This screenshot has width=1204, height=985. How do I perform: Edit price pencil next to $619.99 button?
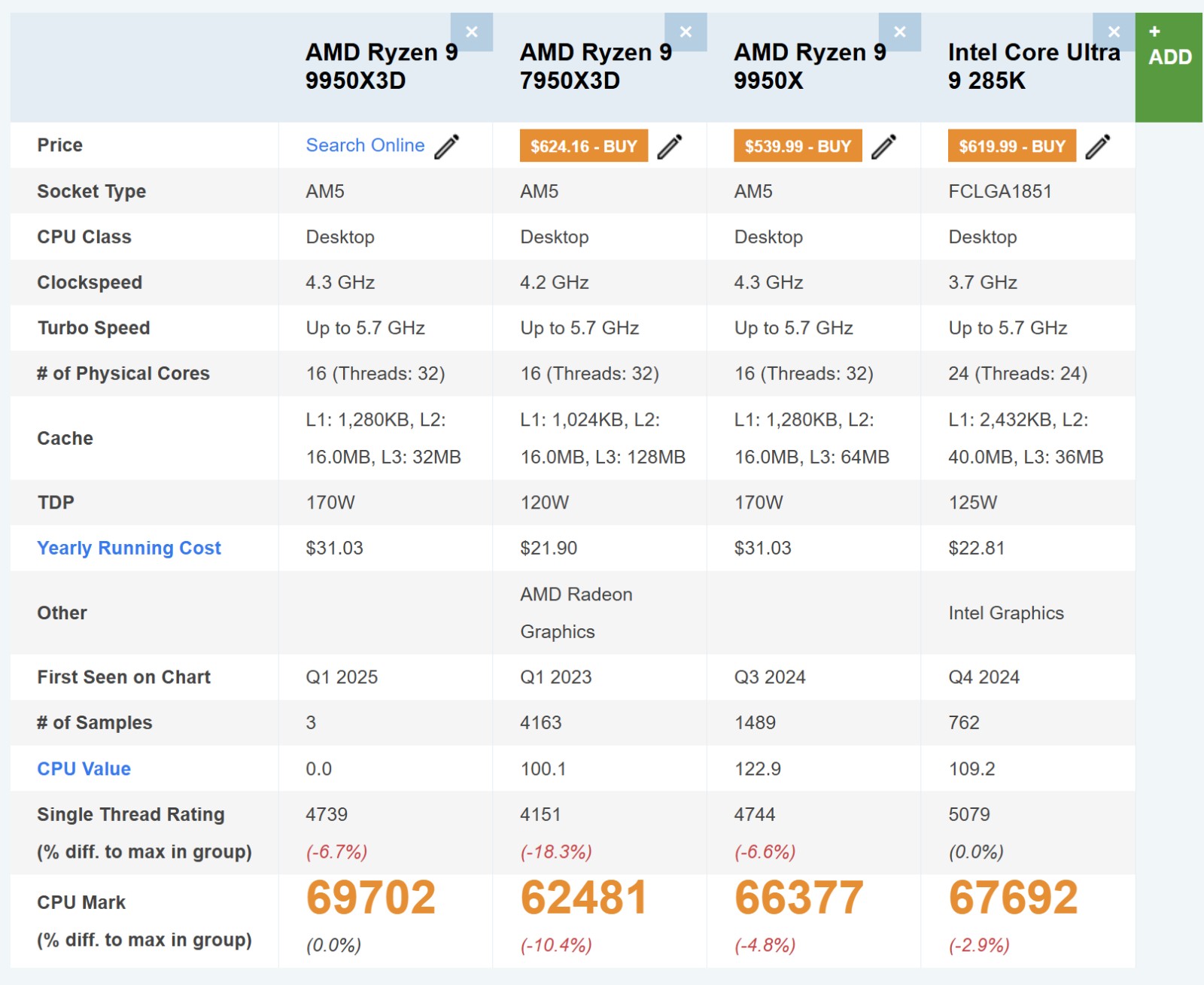click(1098, 146)
